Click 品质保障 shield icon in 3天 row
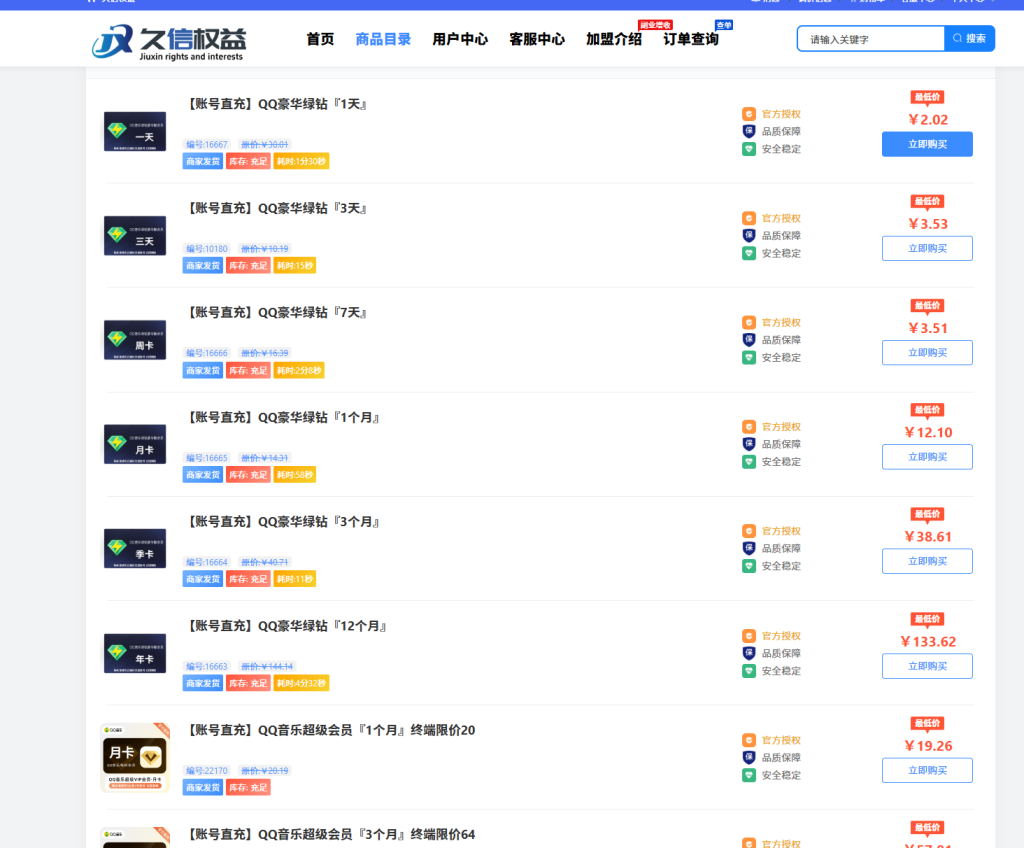Viewport: 1024px width, 848px height. [749, 236]
